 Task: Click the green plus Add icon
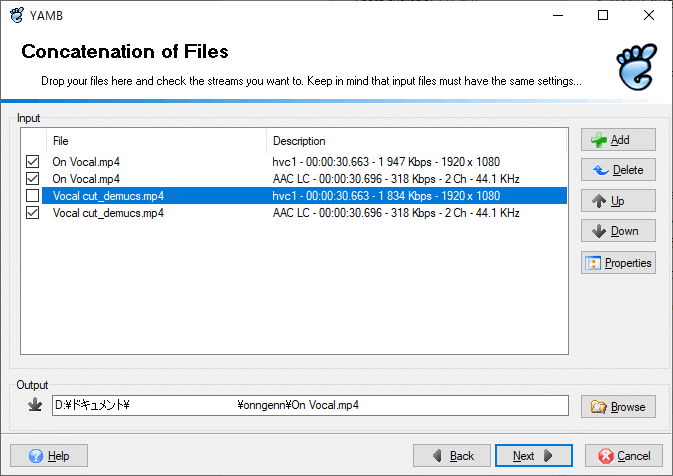coord(599,140)
